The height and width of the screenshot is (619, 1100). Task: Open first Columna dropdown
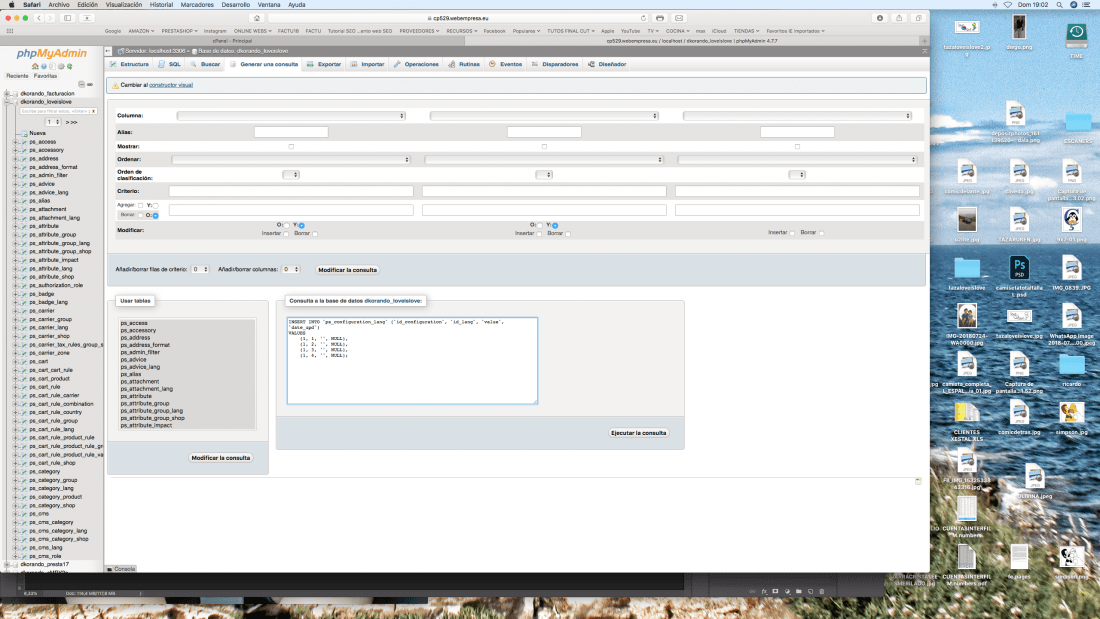[291, 116]
